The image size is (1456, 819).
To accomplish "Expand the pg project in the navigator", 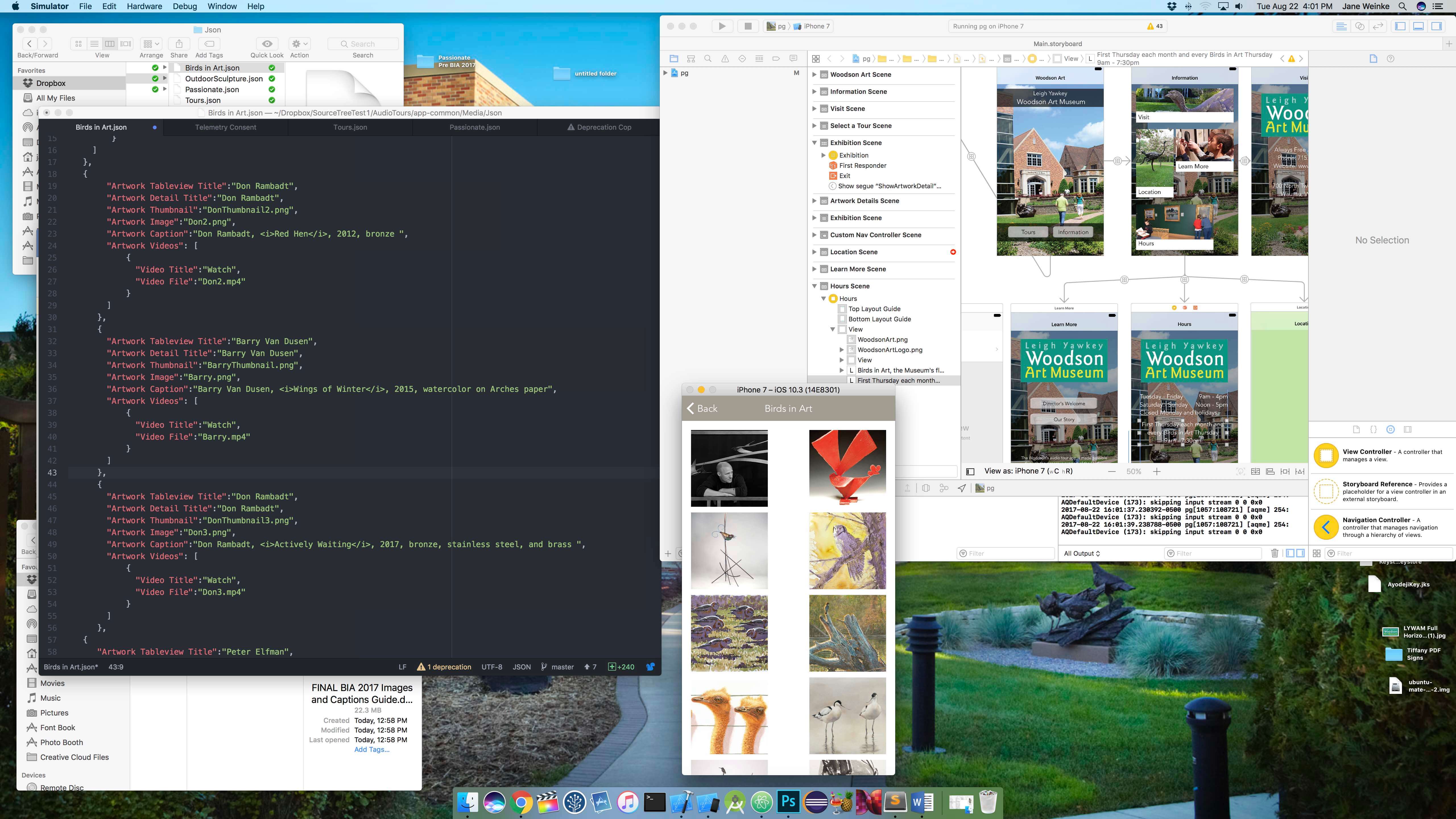I will coord(665,73).
